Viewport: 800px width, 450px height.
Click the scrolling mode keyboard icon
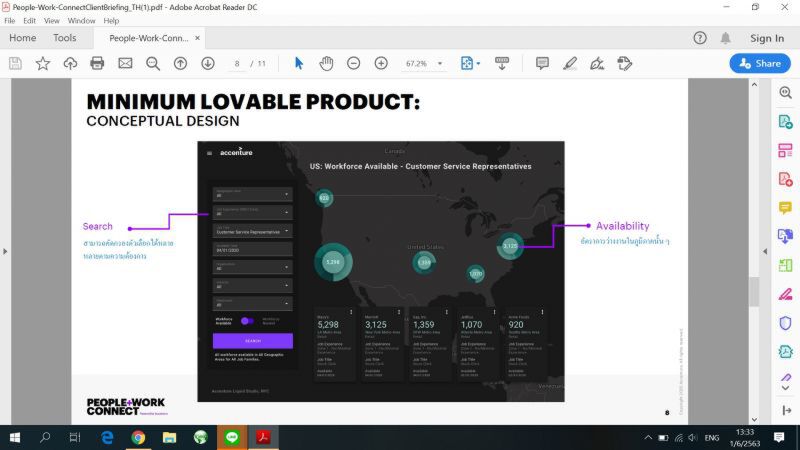point(502,63)
